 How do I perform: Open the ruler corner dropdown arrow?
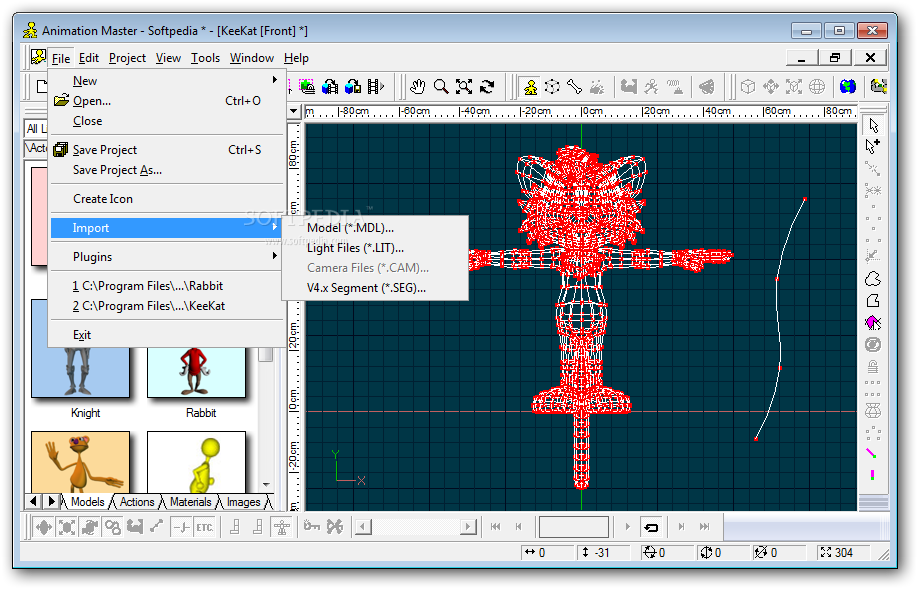point(293,111)
